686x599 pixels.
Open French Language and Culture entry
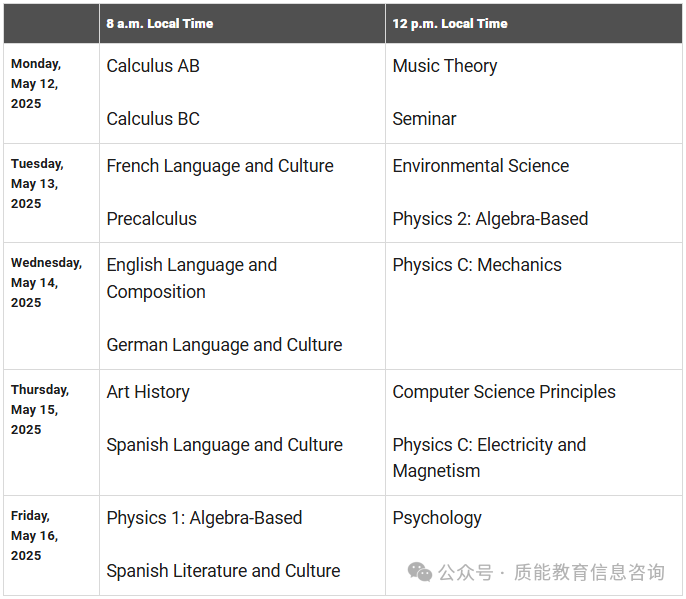click(x=220, y=166)
